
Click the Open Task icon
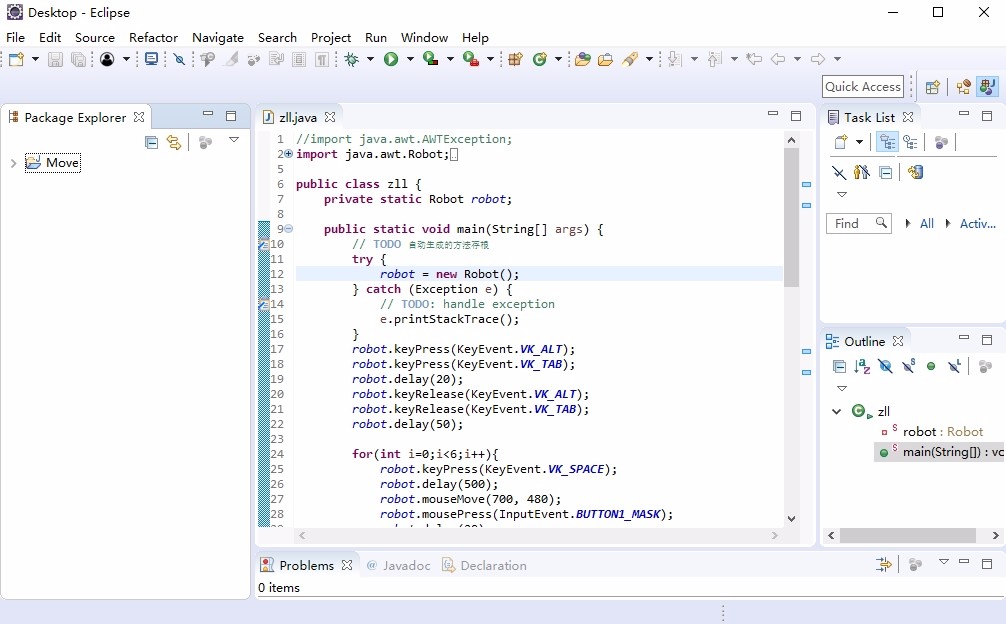(605, 59)
